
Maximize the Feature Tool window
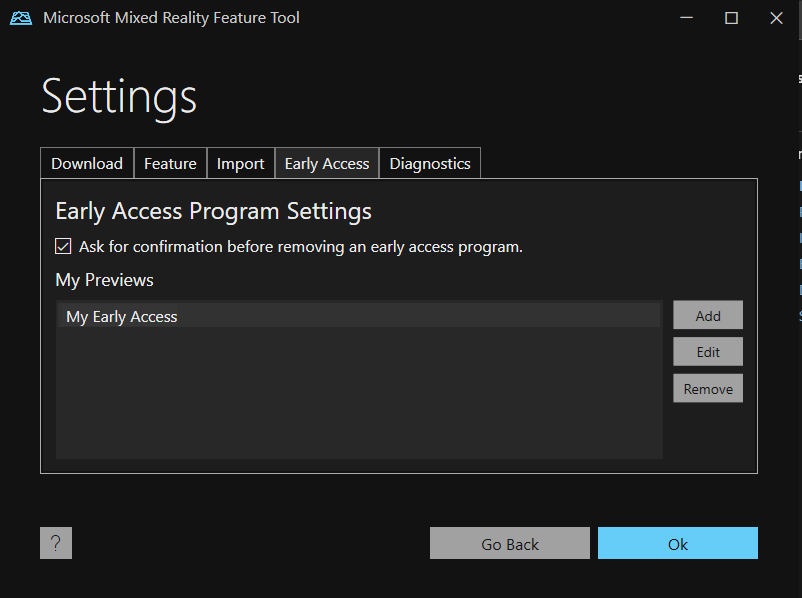click(731, 17)
